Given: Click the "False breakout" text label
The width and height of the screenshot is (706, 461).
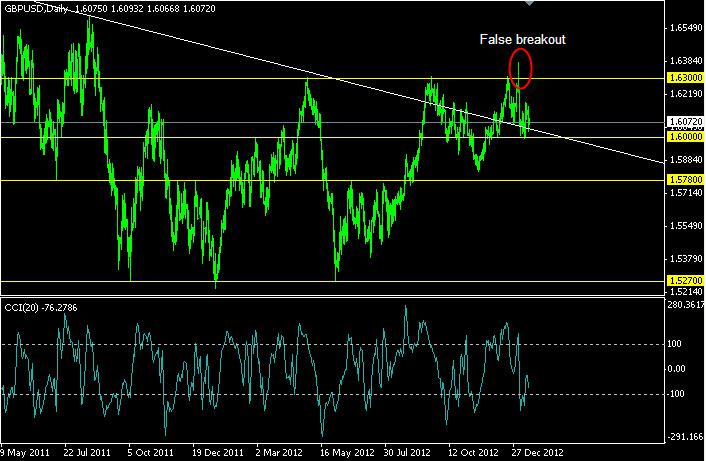Looking at the screenshot, I should point(522,40).
